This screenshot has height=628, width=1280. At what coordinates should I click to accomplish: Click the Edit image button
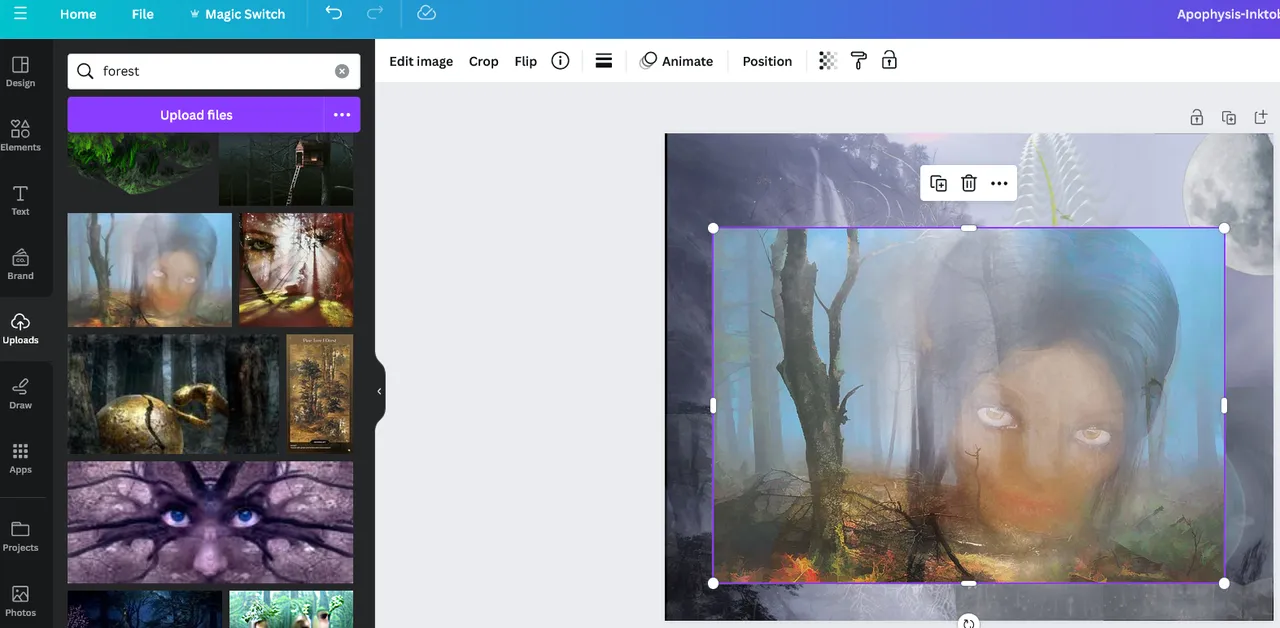[x=421, y=61]
